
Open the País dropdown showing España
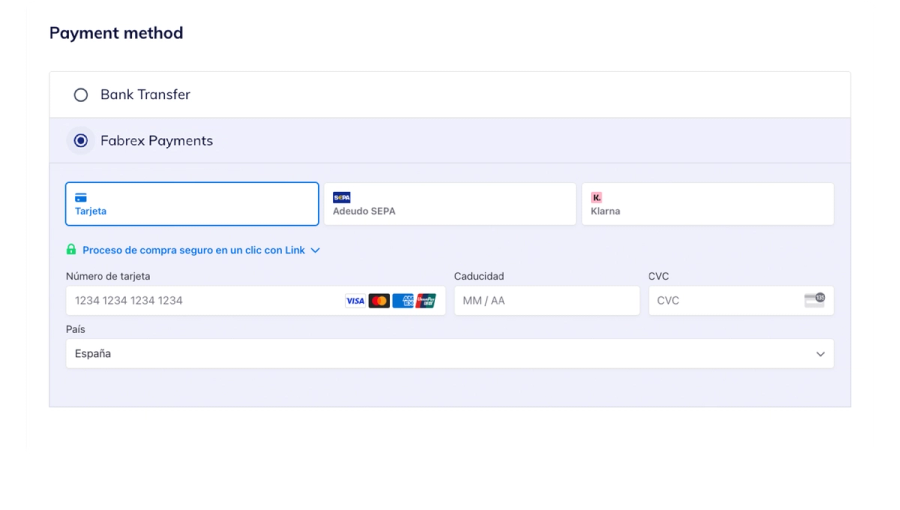point(450,353)
